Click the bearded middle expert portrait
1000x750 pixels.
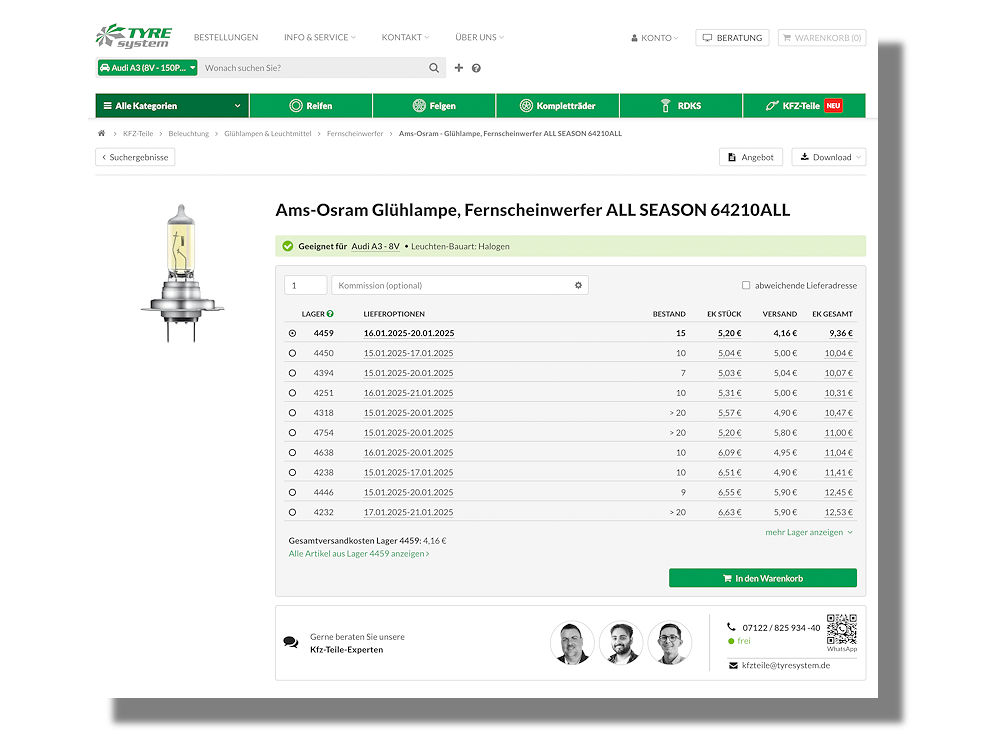coord(621,643)
